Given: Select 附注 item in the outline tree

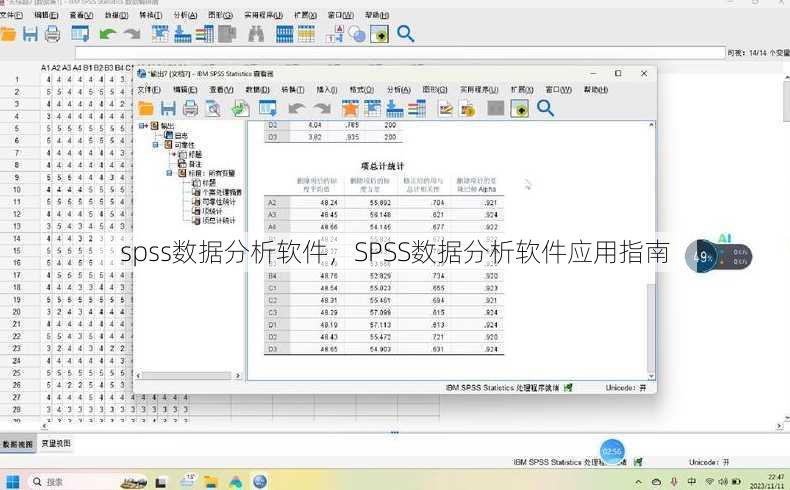Looking at the screenshot, I should tap(194, 164).
